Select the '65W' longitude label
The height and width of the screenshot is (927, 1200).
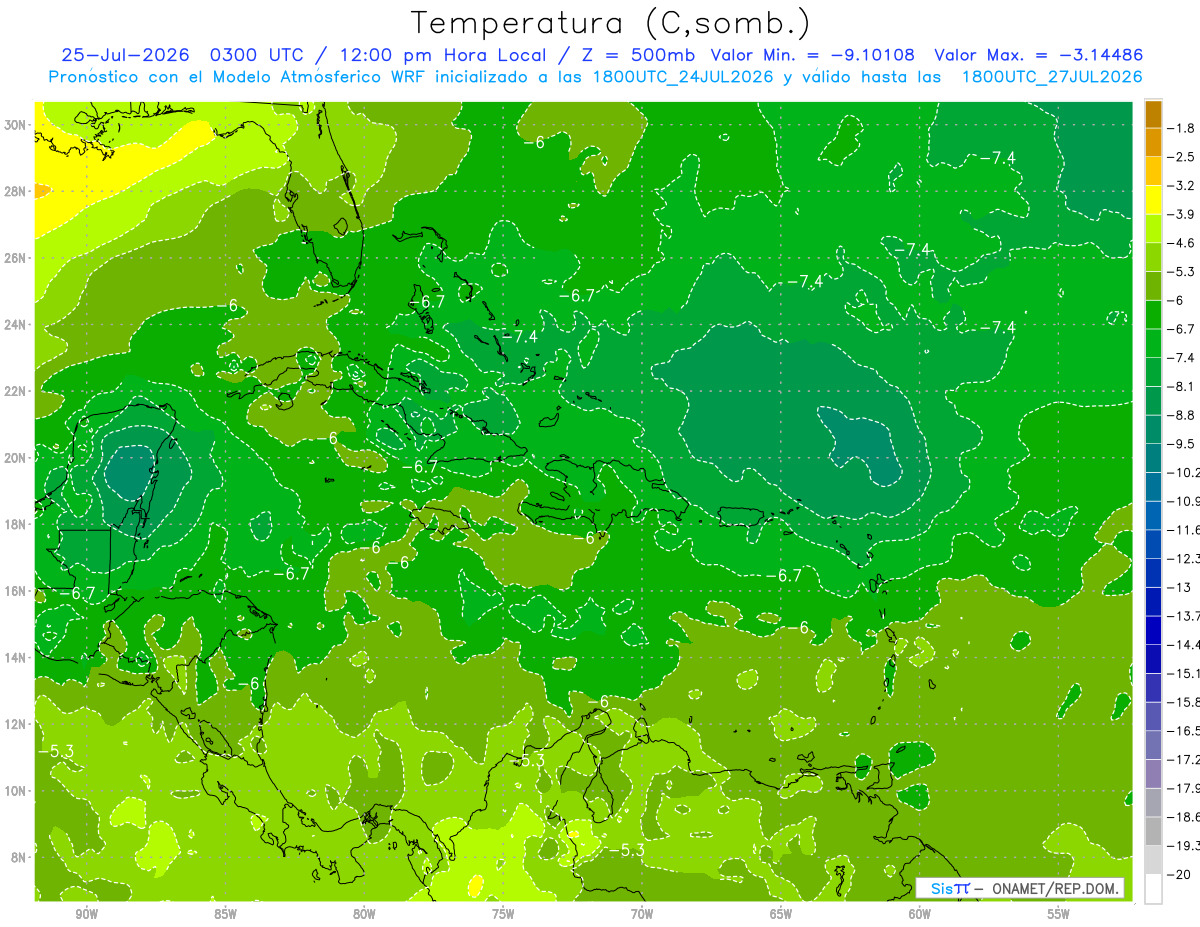point(781,914)
